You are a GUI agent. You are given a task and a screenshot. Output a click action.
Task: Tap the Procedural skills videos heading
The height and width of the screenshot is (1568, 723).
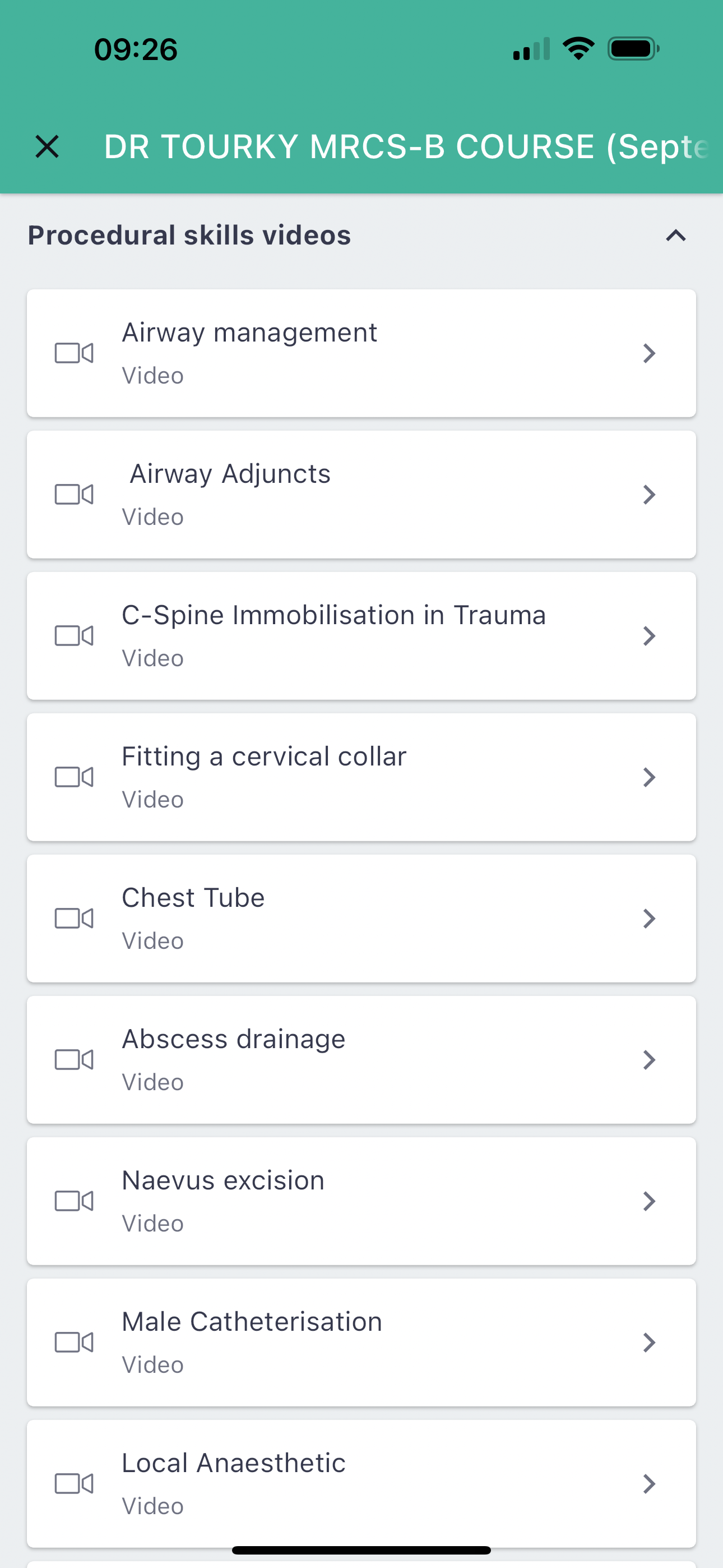(189, 236)
